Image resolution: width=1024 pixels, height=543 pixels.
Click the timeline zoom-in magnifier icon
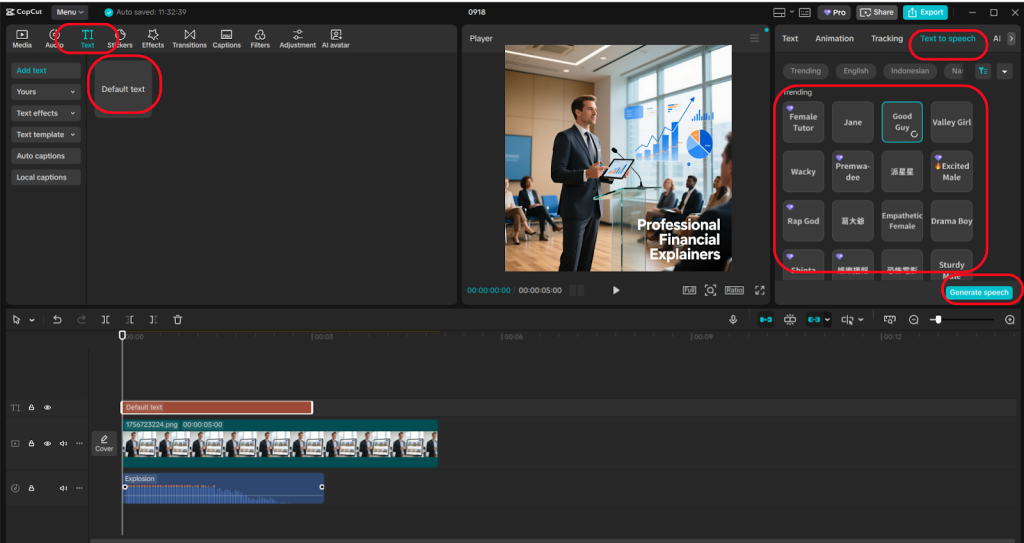pyautogui.click(x=1009, y=320)
